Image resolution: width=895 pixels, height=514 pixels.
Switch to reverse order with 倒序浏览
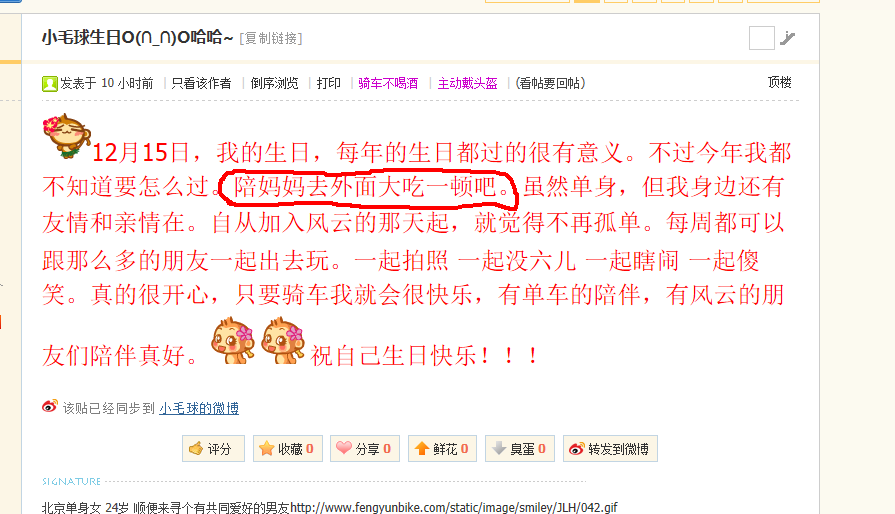pos(275,83)
